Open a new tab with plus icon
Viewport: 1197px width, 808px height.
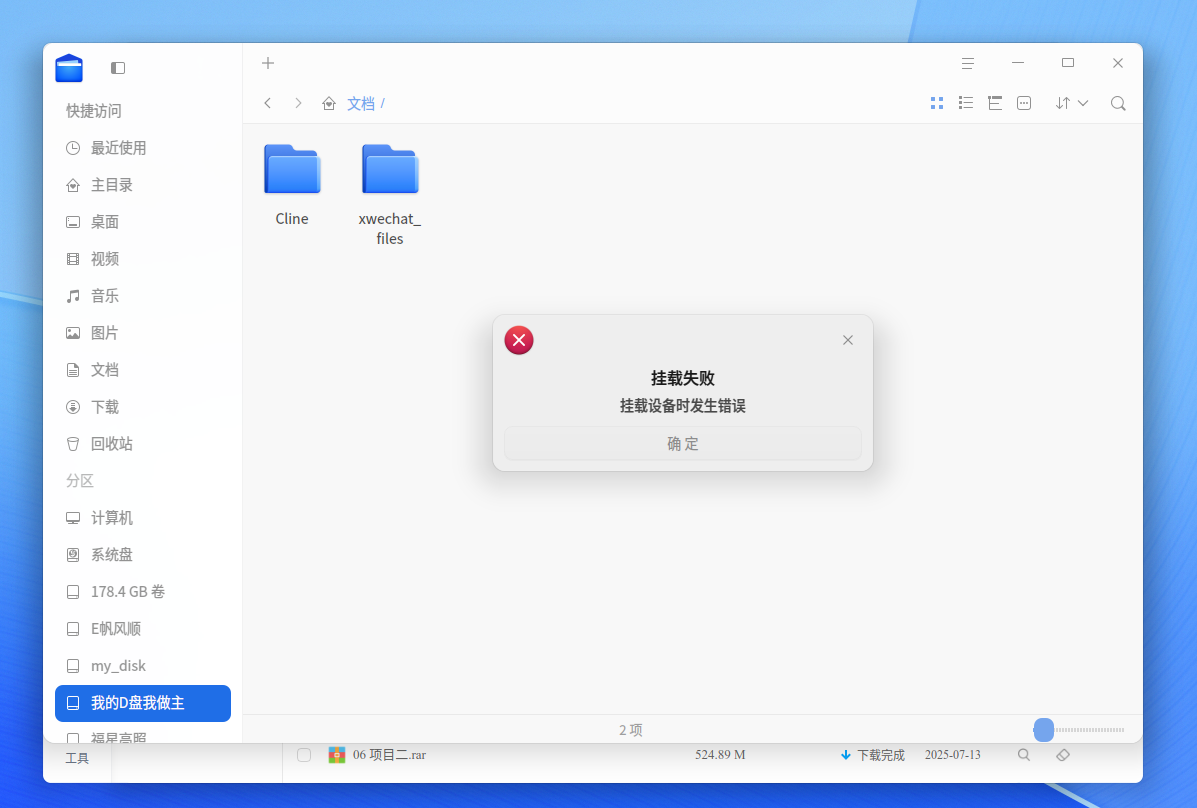pyautogui.click(x=268, y=63)
